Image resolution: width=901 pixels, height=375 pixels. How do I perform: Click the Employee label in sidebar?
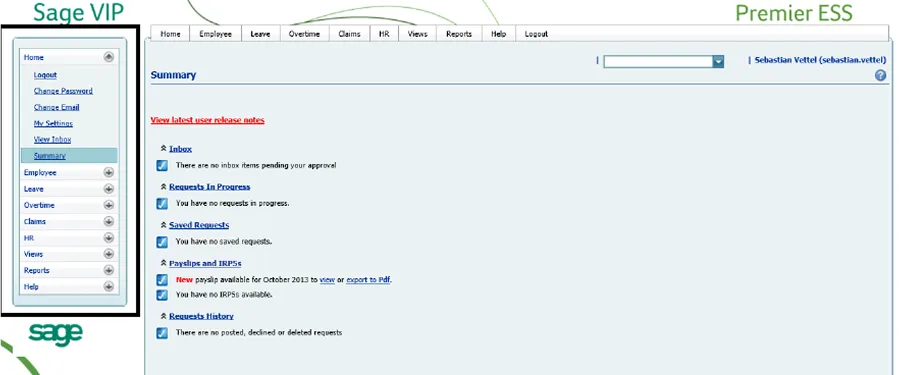click(40, 172)
